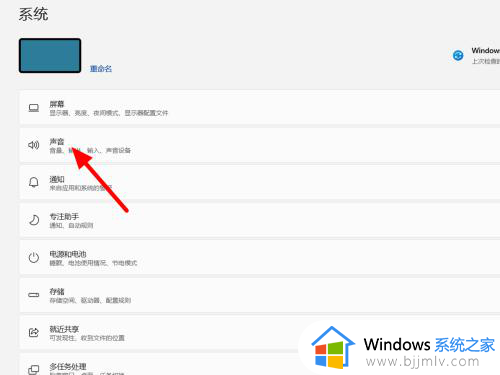Image resolution: width=500 pixels, height=375 pixels.
Task: Open the 多任务处理 multitasking row
Action: (260, 365)
